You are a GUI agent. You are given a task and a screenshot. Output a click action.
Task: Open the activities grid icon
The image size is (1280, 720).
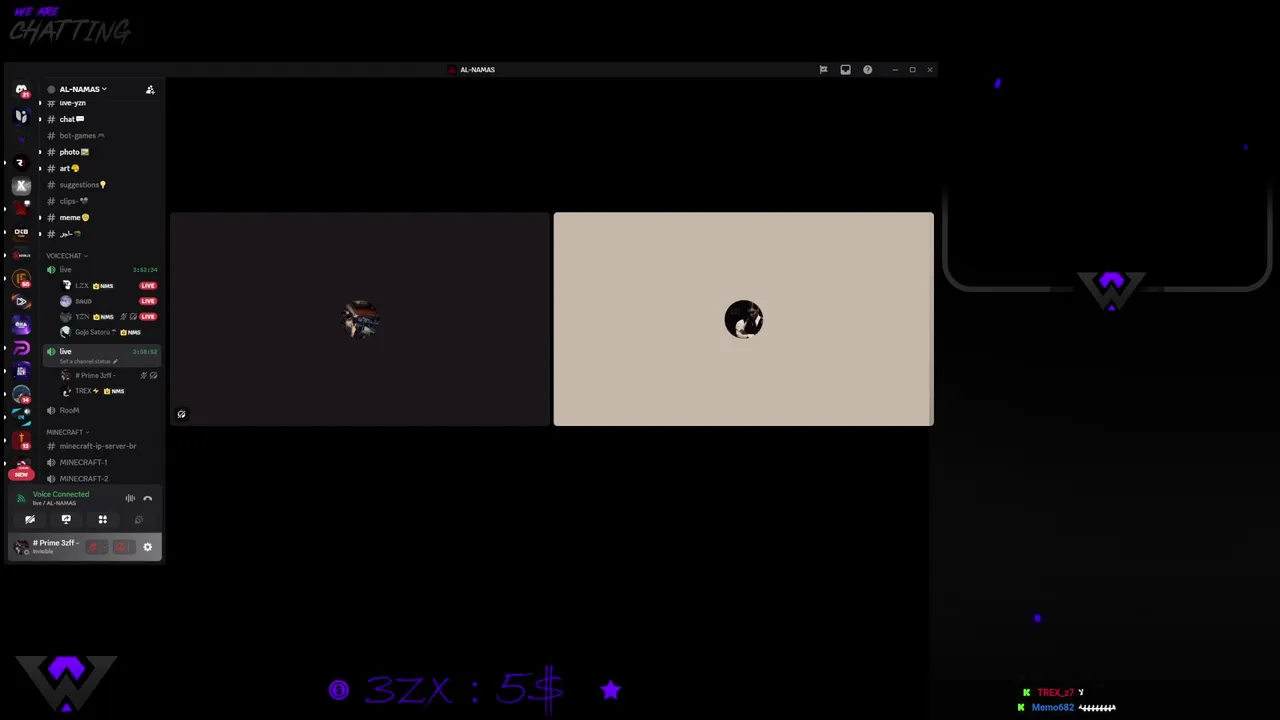click(102, 519)
